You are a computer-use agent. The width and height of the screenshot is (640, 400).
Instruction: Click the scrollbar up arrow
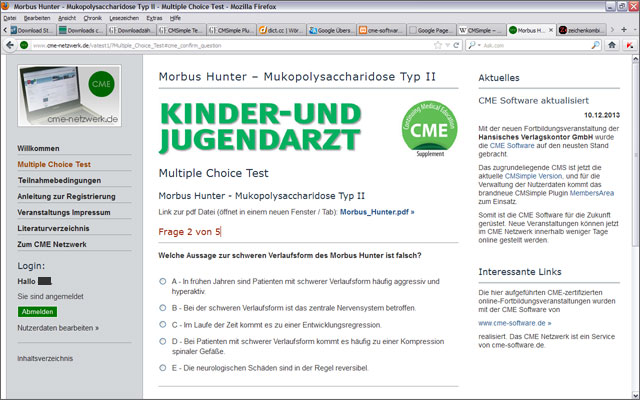coord(635,59)
